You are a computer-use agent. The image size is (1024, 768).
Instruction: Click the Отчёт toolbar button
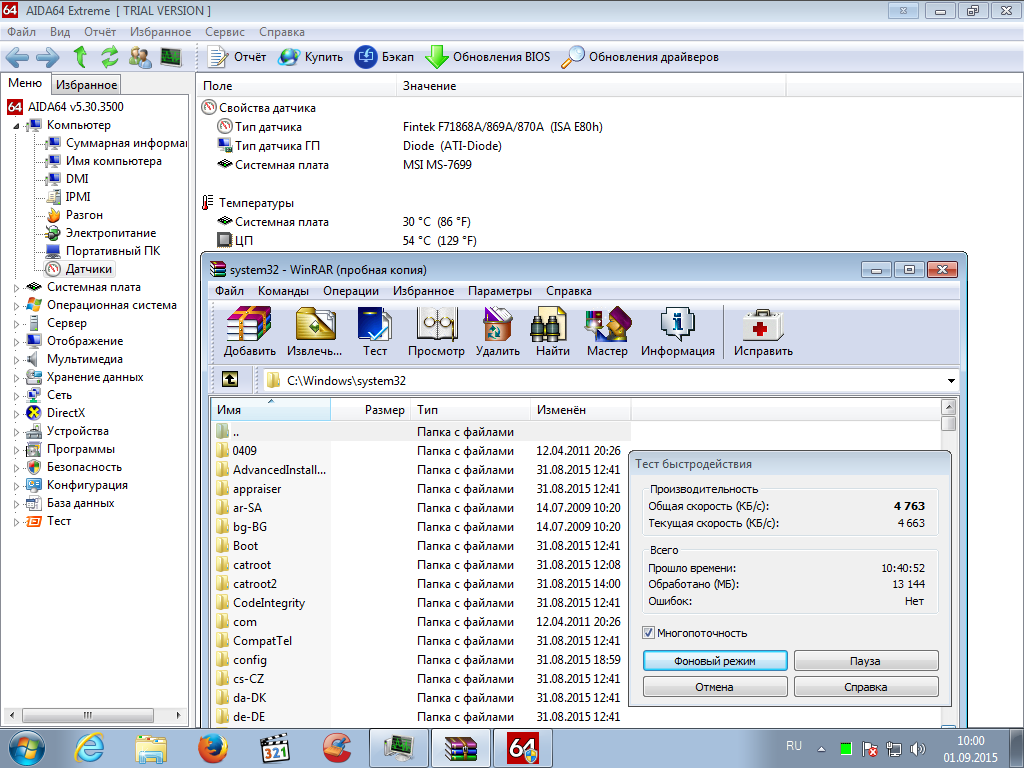point(236,57)
